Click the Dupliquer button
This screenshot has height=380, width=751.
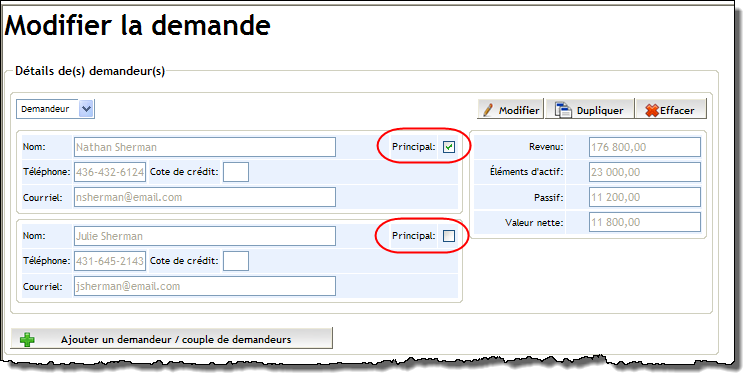point(590,109)
